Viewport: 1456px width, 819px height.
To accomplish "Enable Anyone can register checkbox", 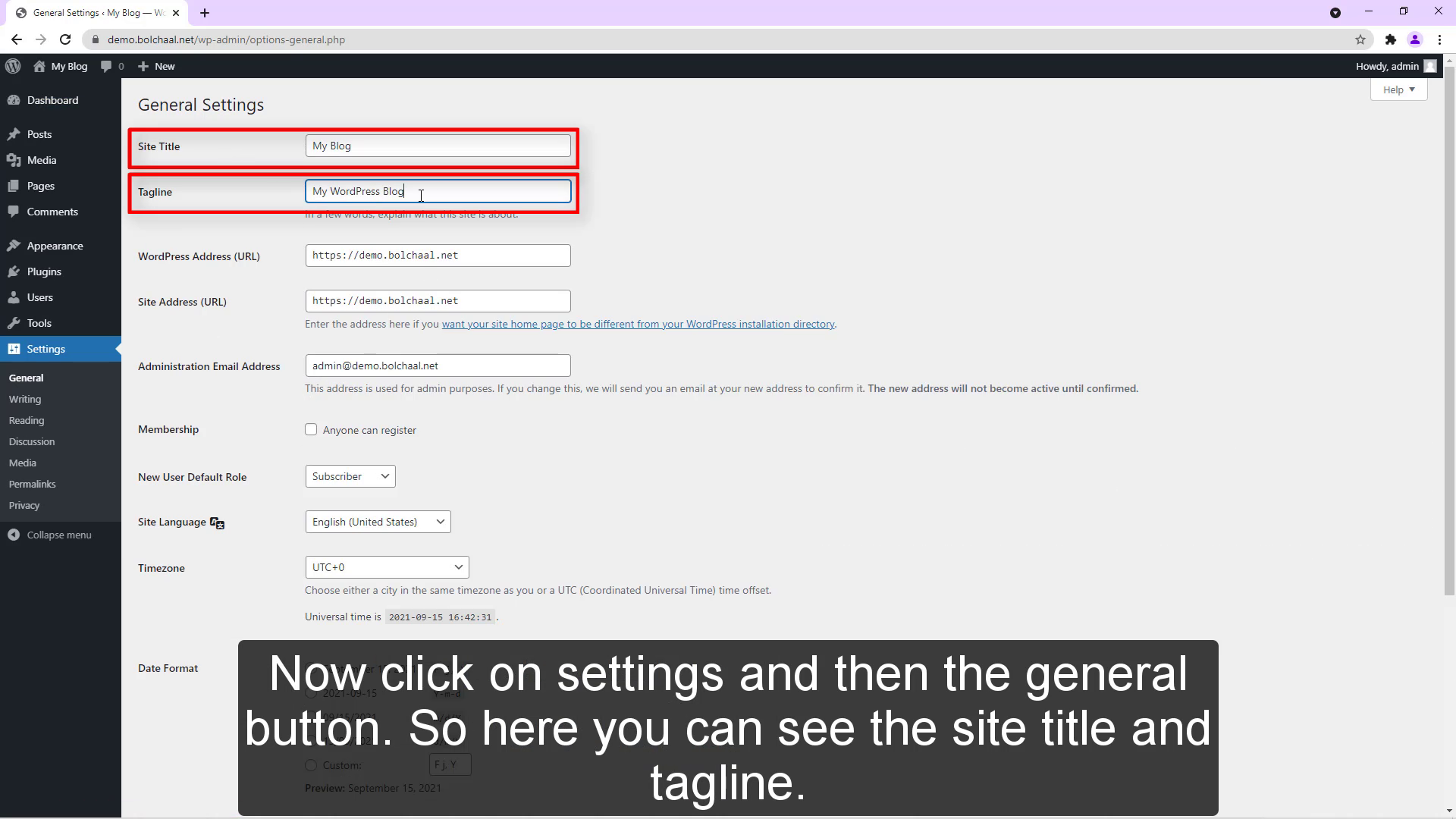I will point(311,429).
